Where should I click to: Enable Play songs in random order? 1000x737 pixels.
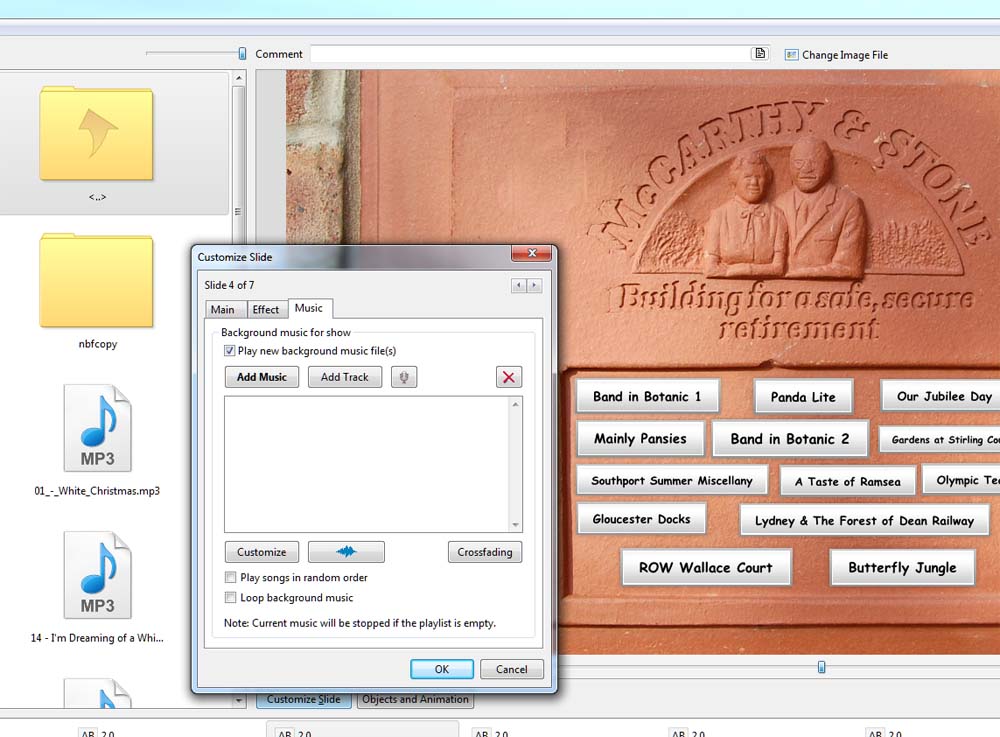[x=230, y=578]
